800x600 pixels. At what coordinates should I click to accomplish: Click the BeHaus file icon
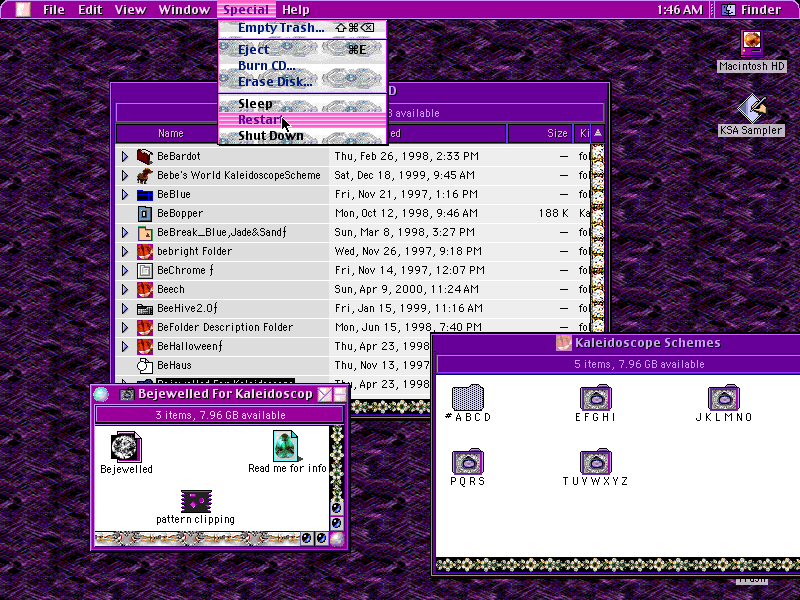(145, 365)
